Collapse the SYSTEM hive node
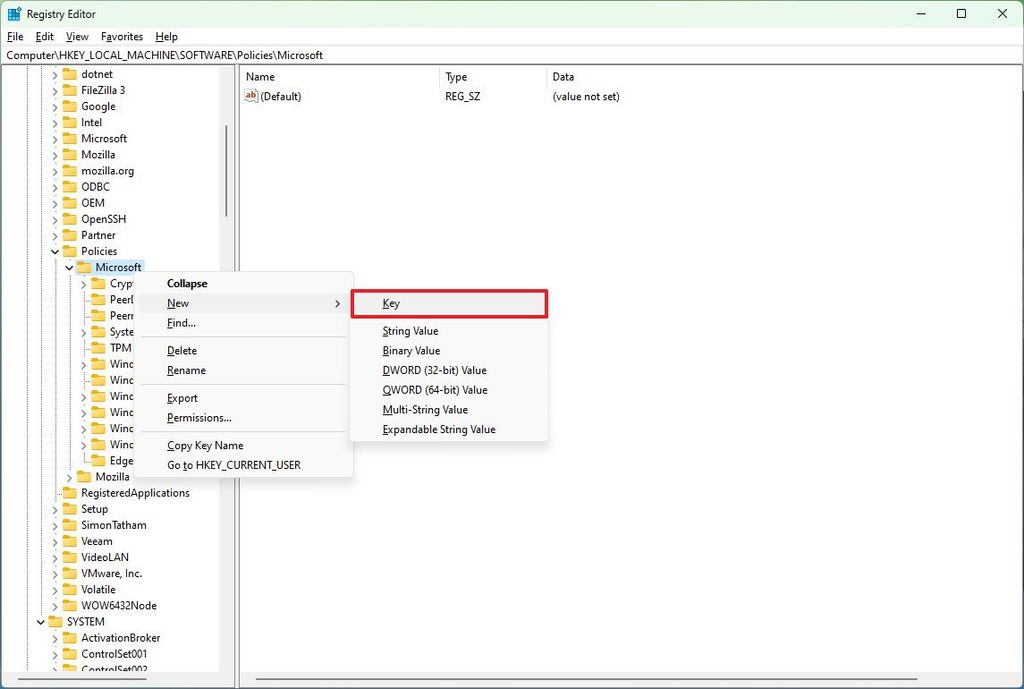Image resolution: width=1024 pixels, height=689 pixels. pos(40,622)
